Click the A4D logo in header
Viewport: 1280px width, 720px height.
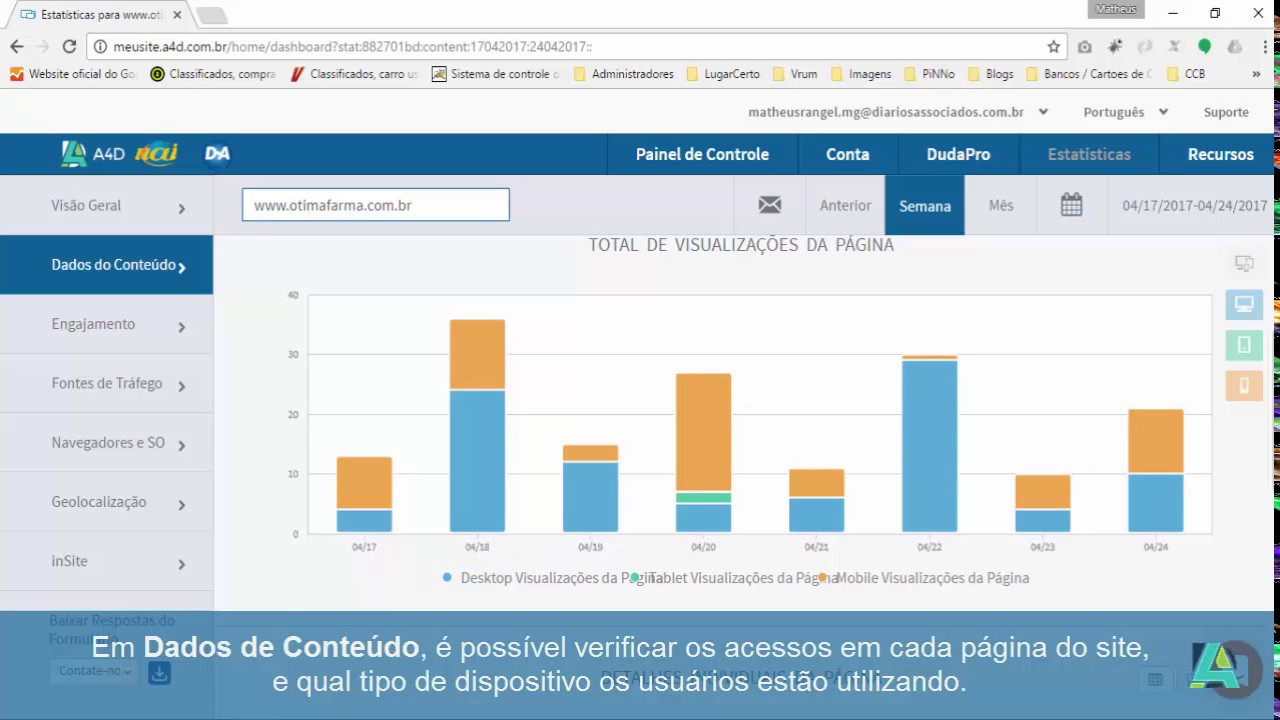click(93, 154)
